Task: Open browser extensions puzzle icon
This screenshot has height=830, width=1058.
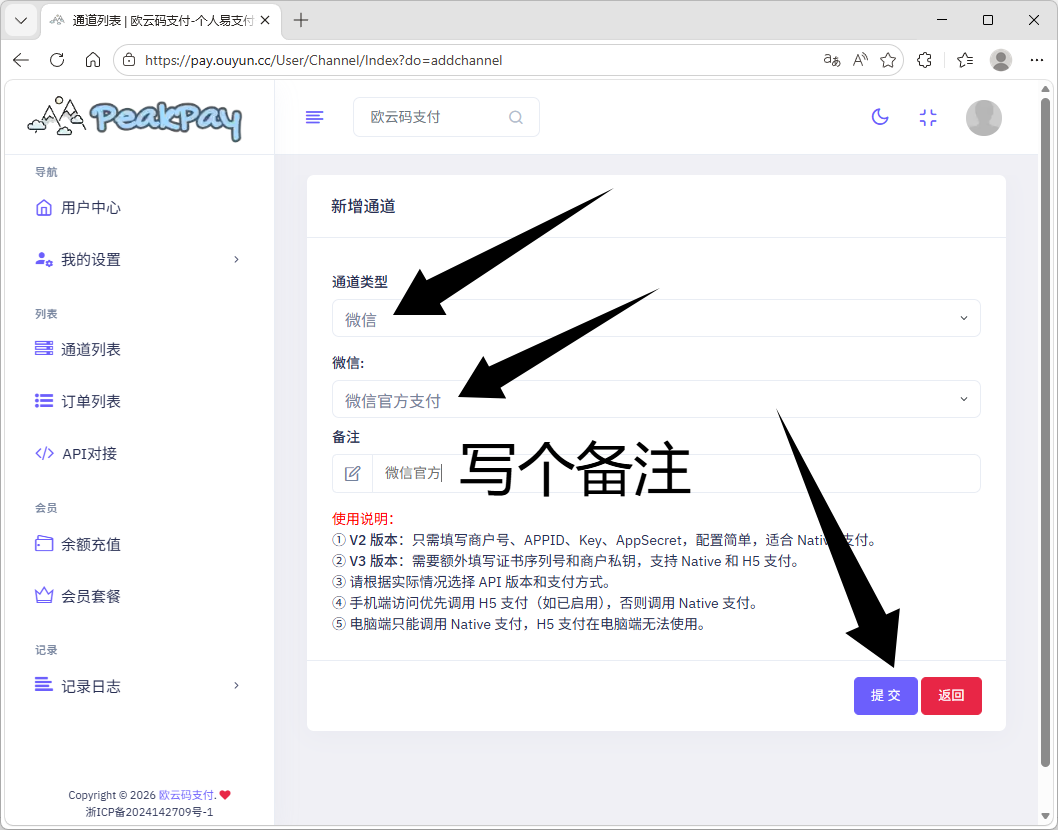Action: 925,60
